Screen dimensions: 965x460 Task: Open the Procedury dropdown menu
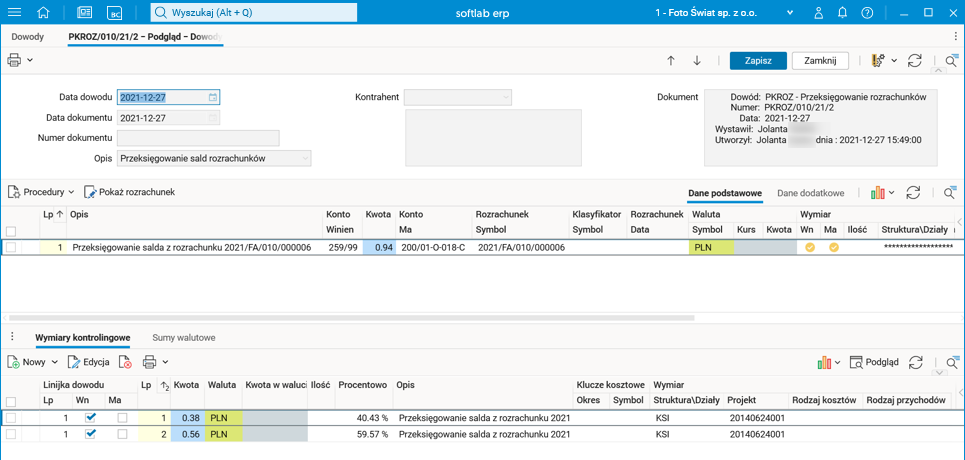pyautogui.click(x=42, y=192)
